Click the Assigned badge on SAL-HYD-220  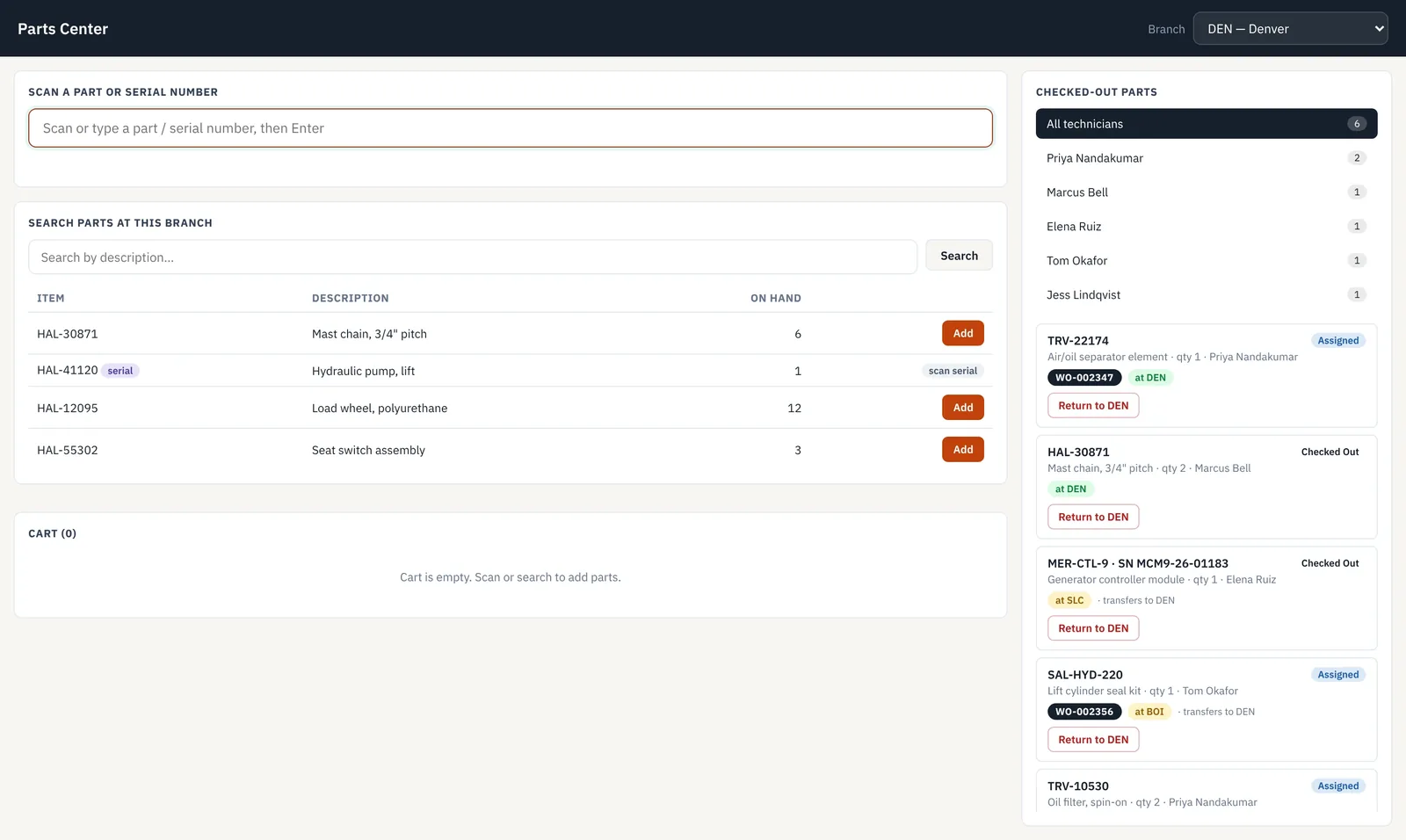(1337, 675)
